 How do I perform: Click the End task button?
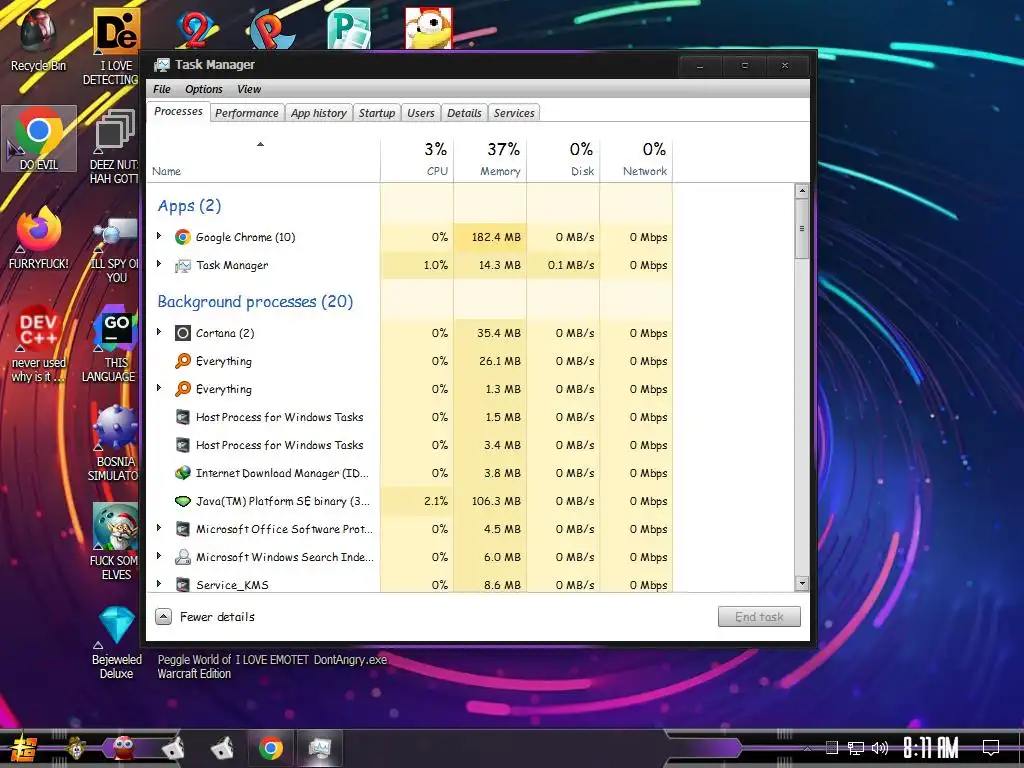[x=759, y=616]
